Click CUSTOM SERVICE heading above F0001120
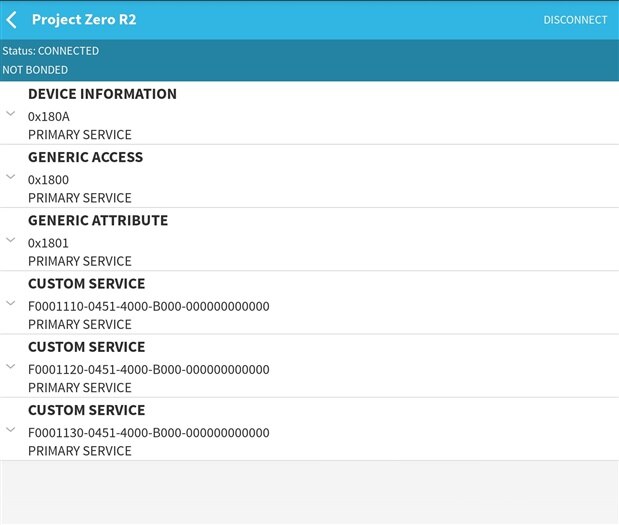This screenshot has width=619, height=525. pyautogui.click(x=86, y=347)
